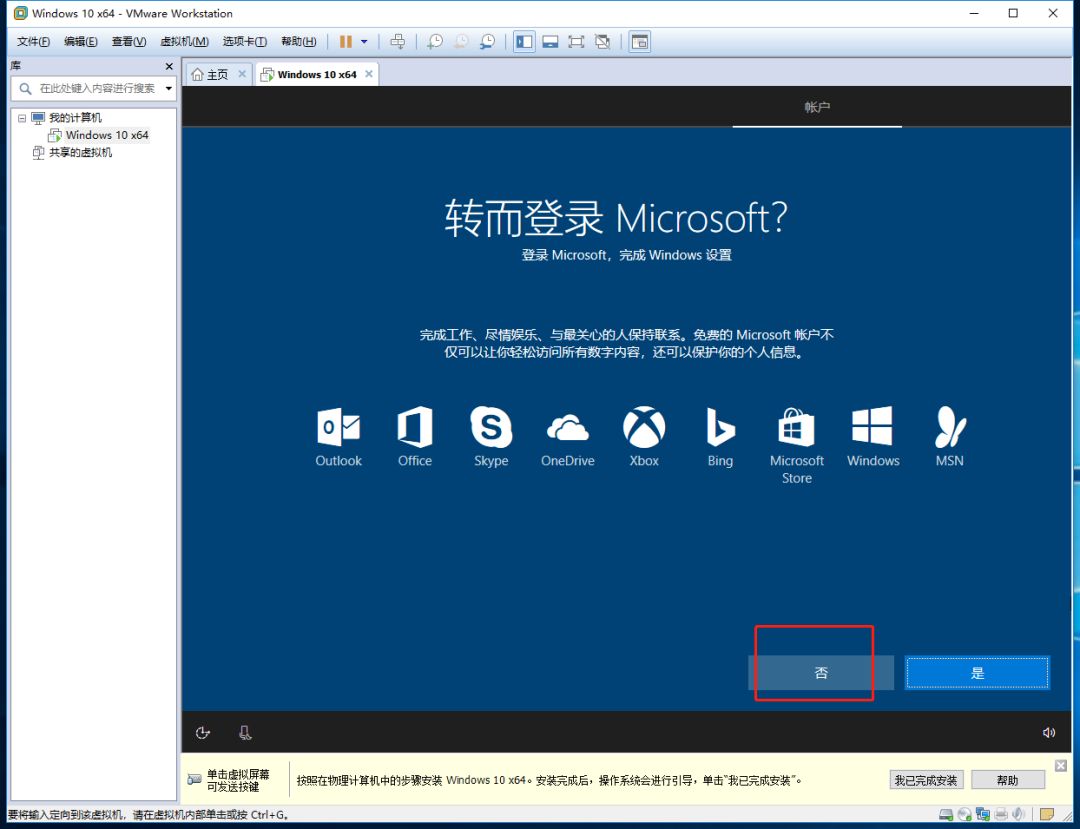
Task: Click the library search input field
Action: [x=93, y=88]
